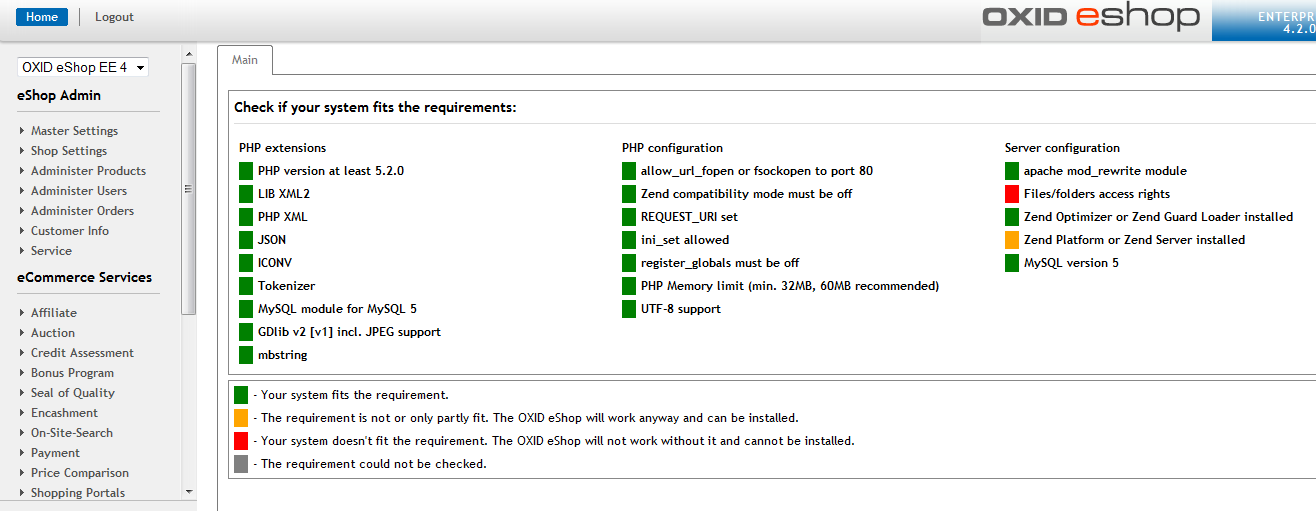
Task: Open Price Comparison in eCommerce Services
Action: 79,473
